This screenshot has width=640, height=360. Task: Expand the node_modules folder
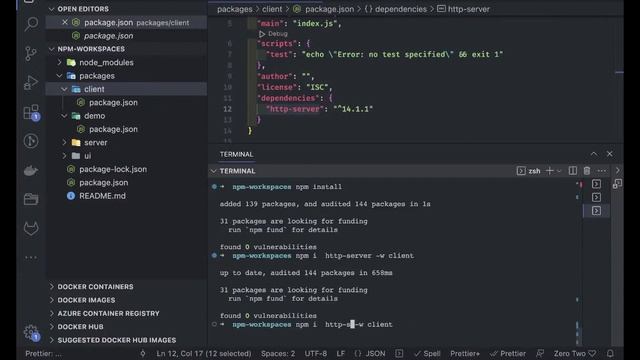pos(60,62)
